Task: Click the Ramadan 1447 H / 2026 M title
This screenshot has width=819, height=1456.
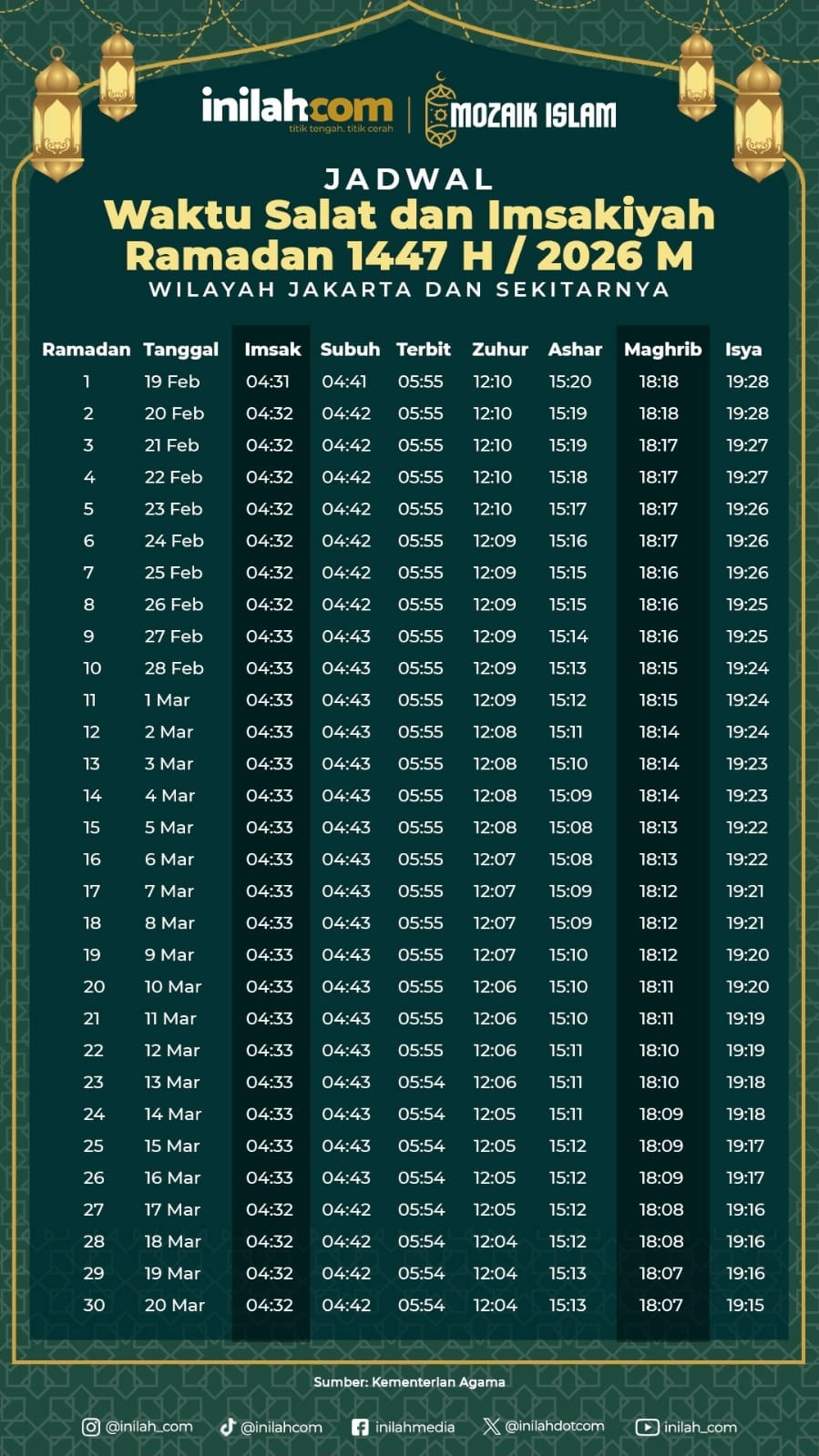Action: [x=409, y=256]
